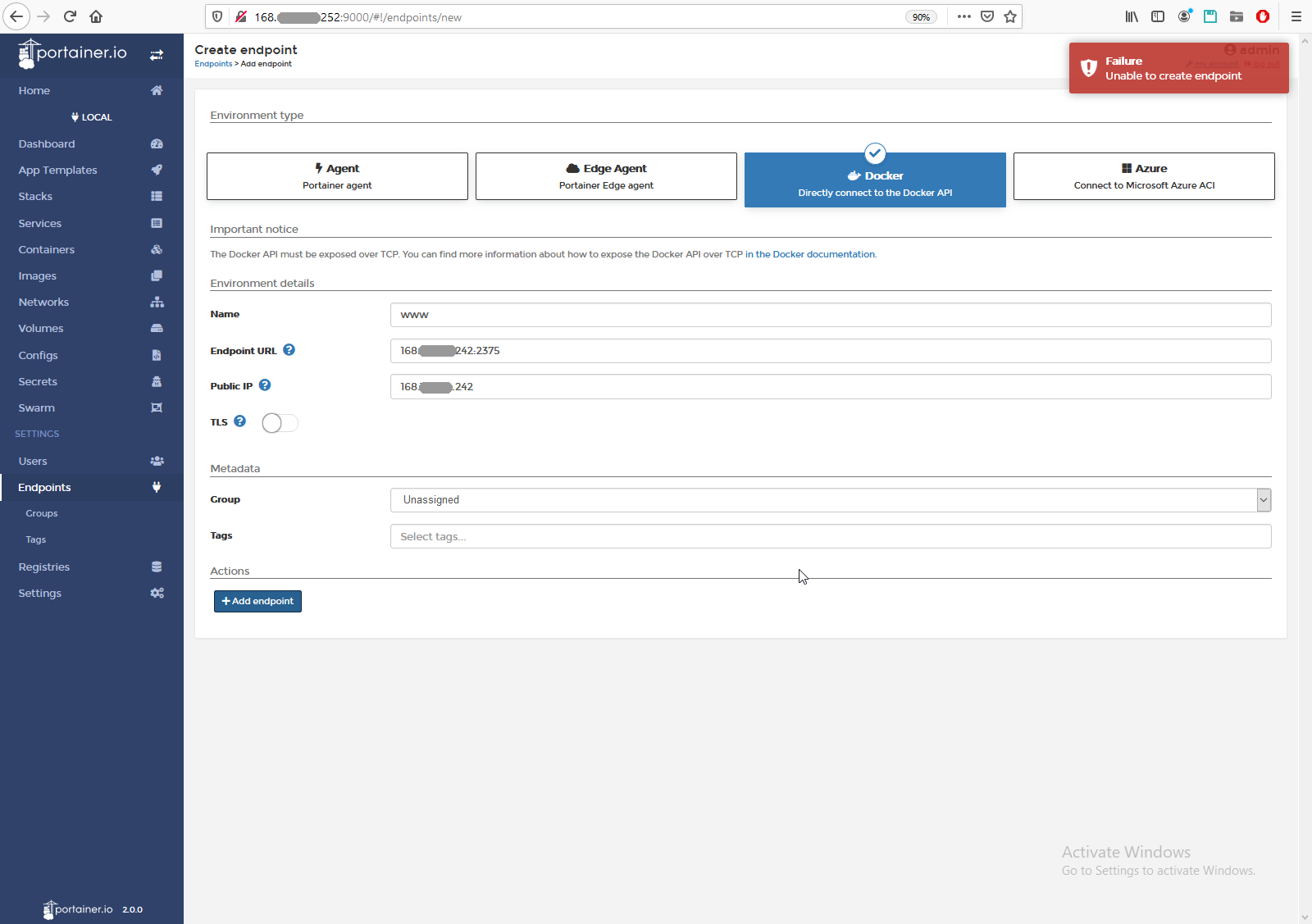Click the Configs file icon
Image resolution: width=1312 pixels, height=924 pixels.
[157, 355]
